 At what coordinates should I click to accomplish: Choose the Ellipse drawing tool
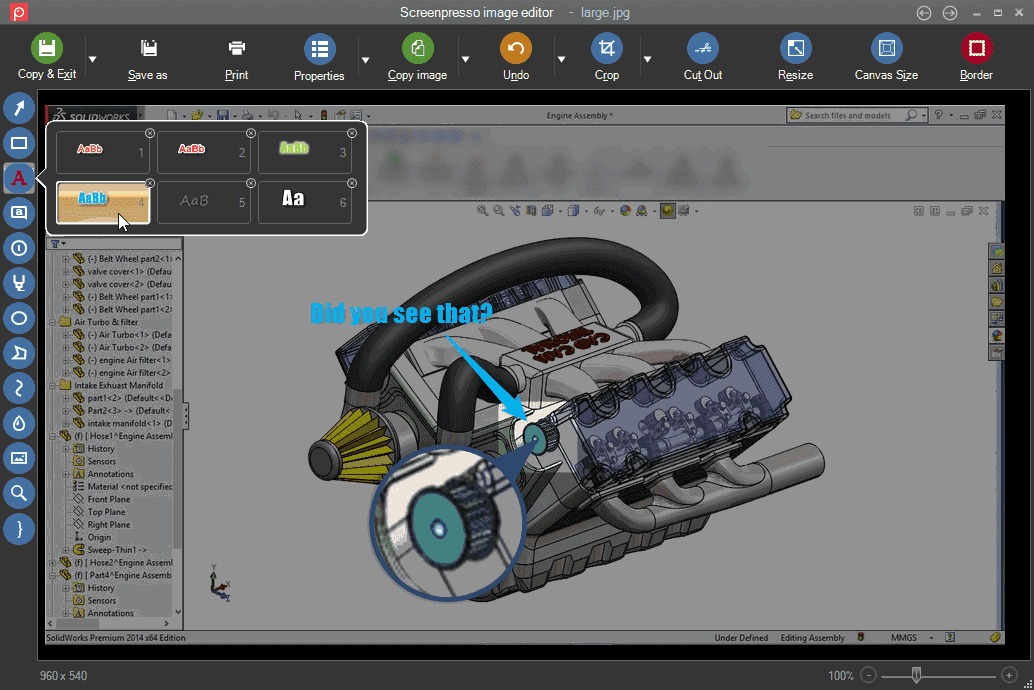[19, 318]
